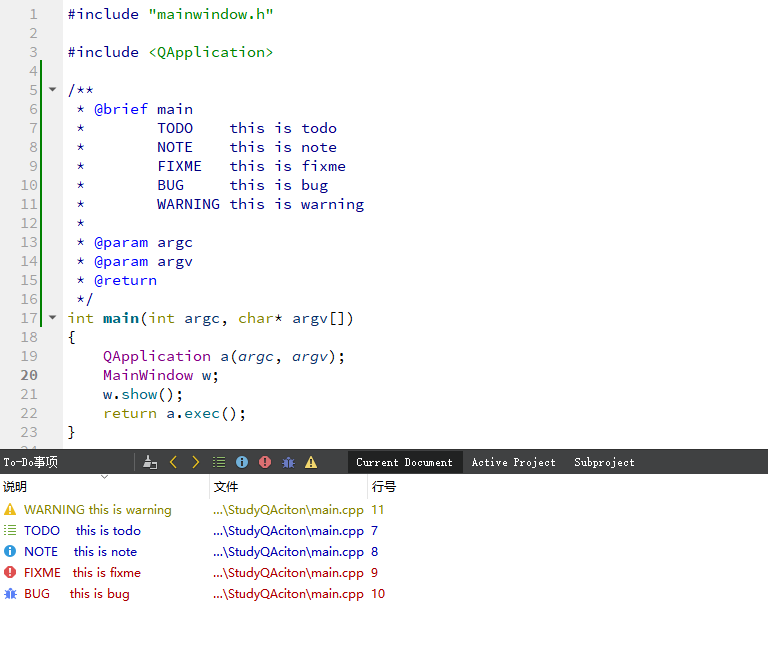
Task: Select the 'TODO this is todo' entry
Action: point(82,531)
